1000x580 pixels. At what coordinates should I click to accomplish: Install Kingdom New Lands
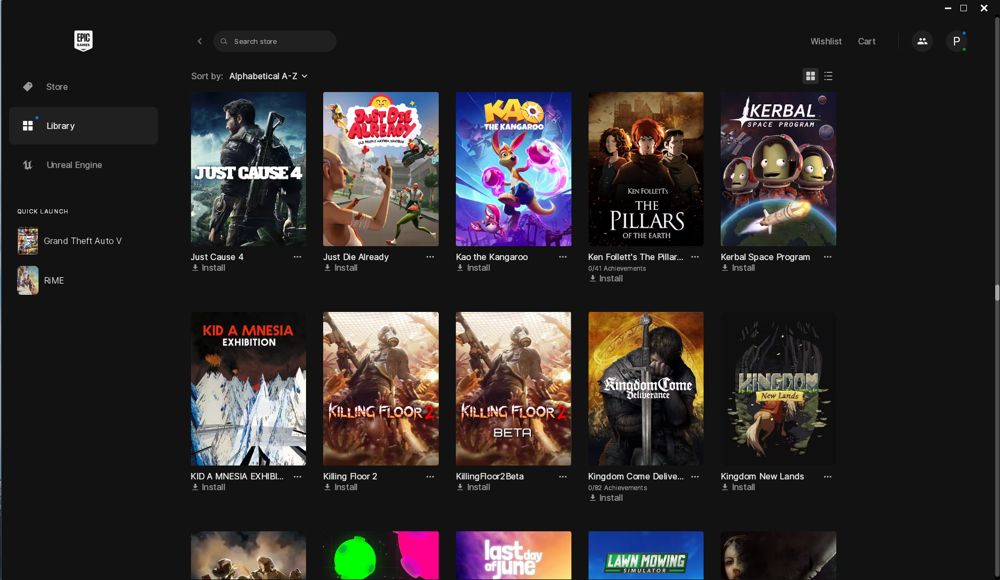[739, 487]
